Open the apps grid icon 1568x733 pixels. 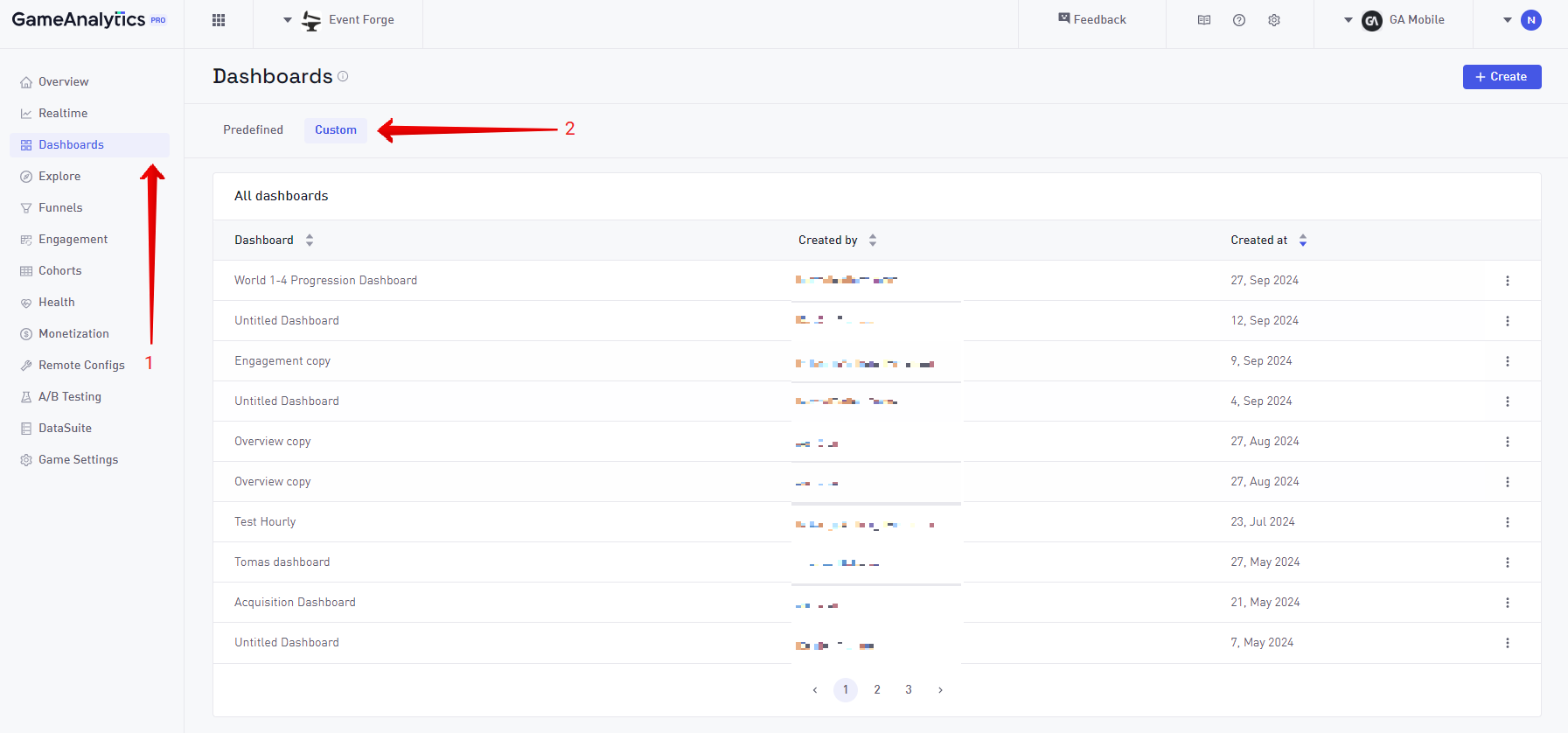[219, 20]
